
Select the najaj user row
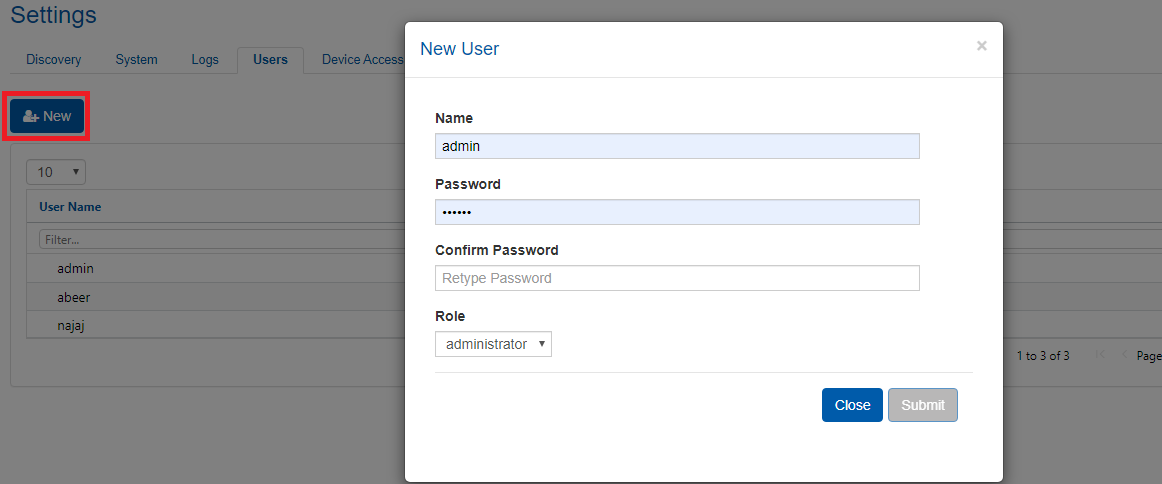pyautogui.click(x=71, y=325)
